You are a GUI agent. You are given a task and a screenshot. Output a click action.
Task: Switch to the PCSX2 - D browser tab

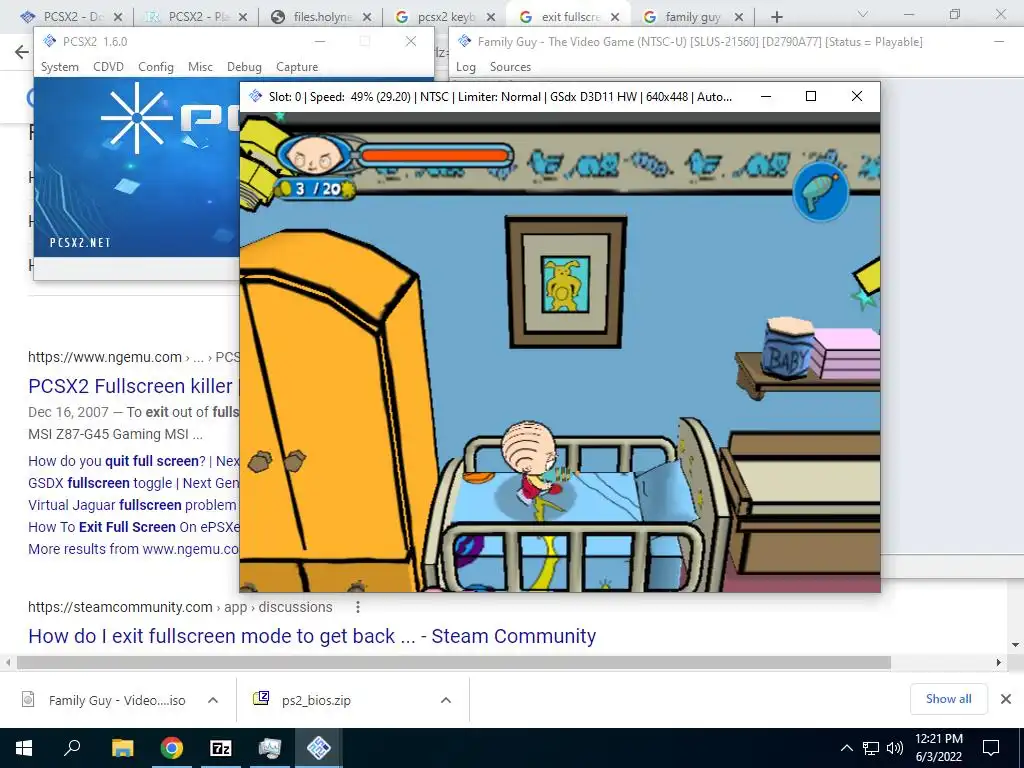72,17
